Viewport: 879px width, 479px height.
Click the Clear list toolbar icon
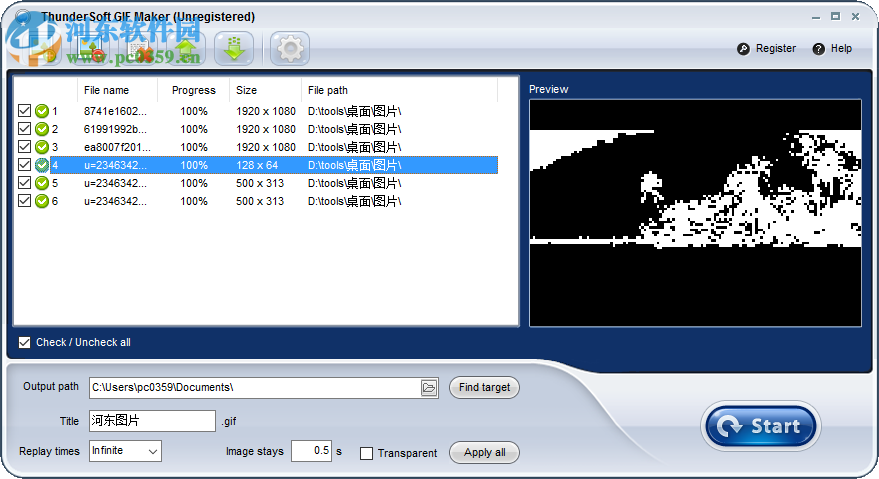(x=138, y=49)
